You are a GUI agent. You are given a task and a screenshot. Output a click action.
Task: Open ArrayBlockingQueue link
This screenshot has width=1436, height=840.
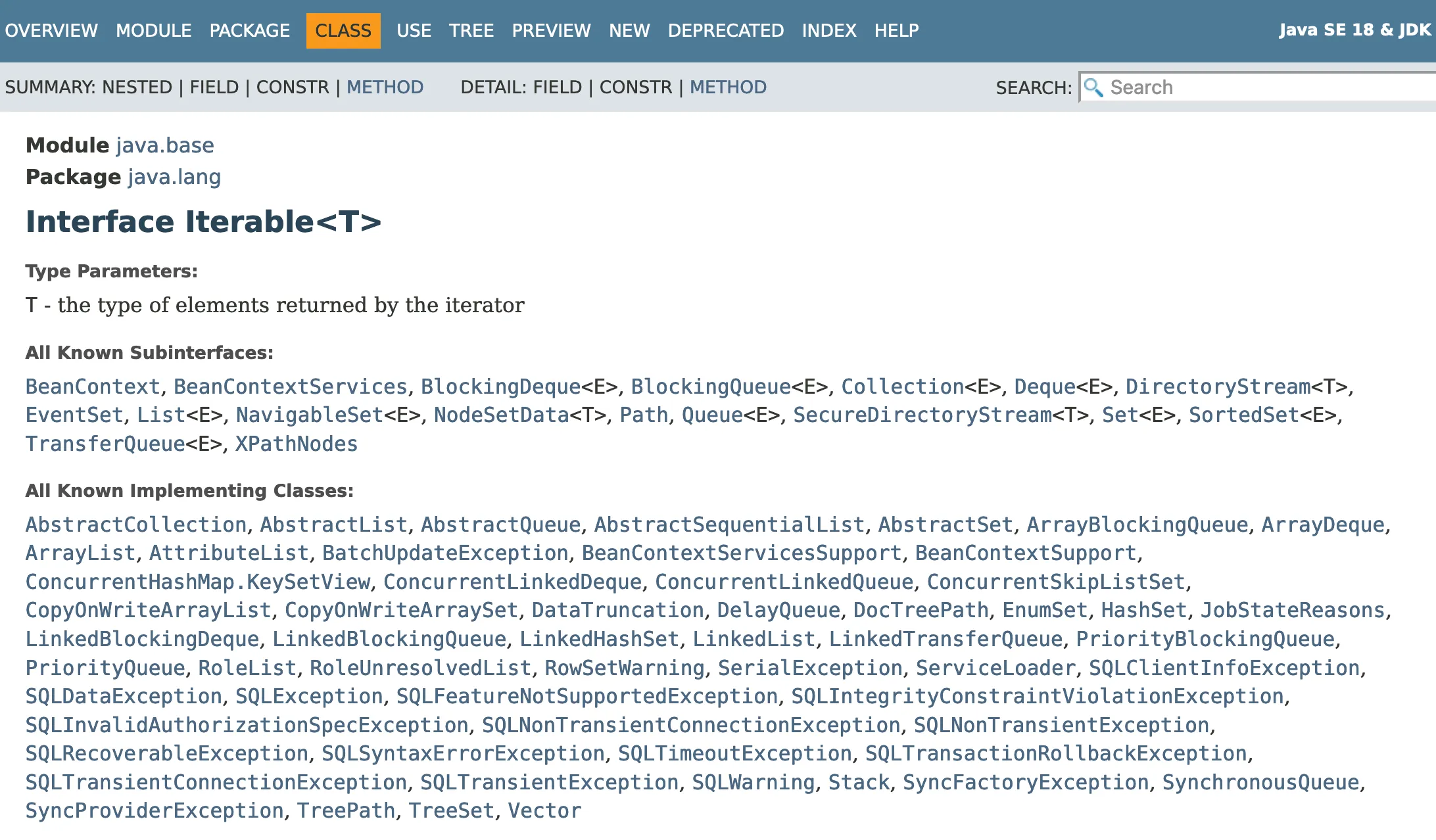click(1137, 525)
